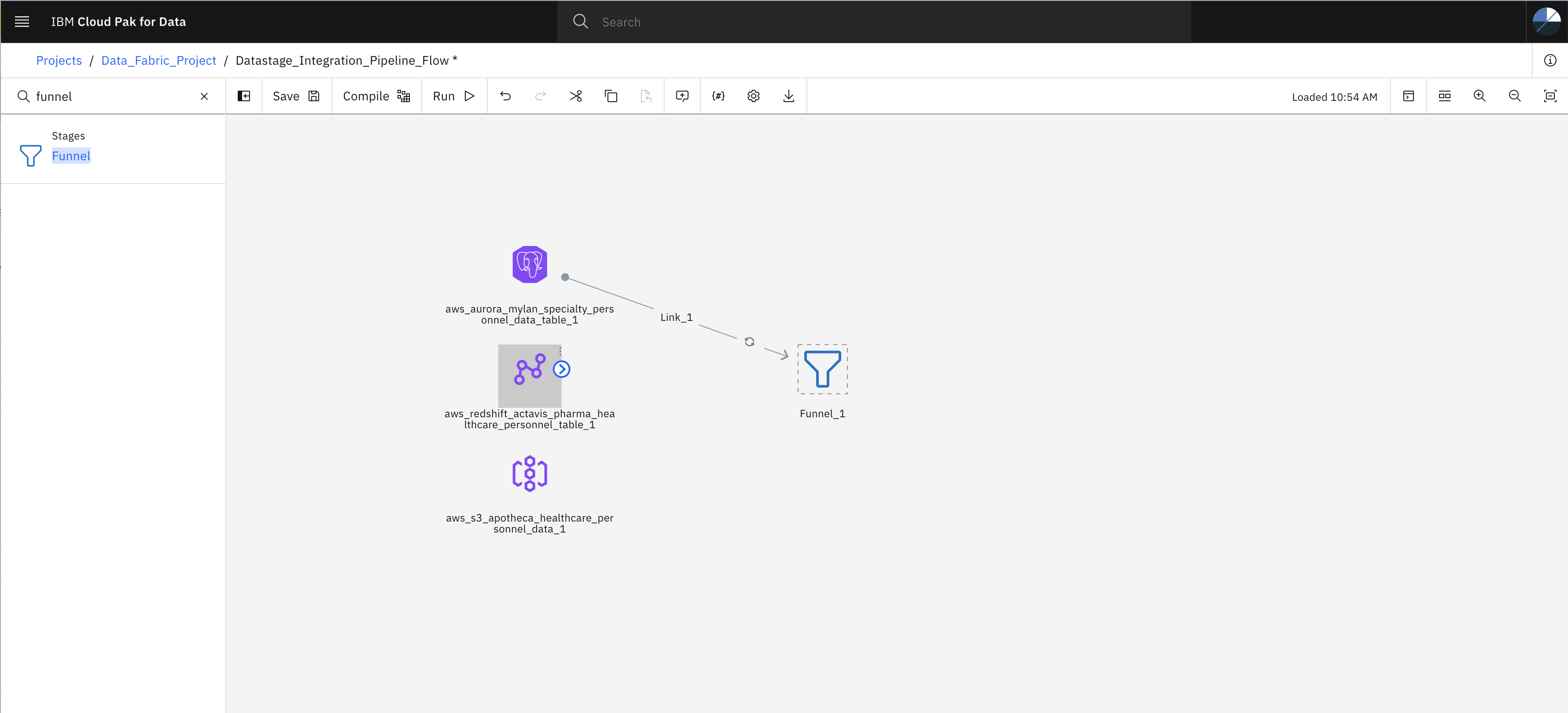
Task: Collapse the palette side panel
Action: 244,96
